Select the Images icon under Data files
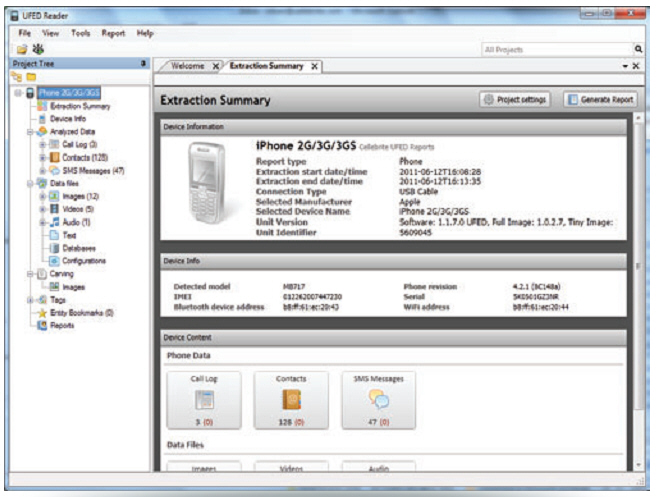This screenshot has height=497, width=657. [x=54, y=196]
